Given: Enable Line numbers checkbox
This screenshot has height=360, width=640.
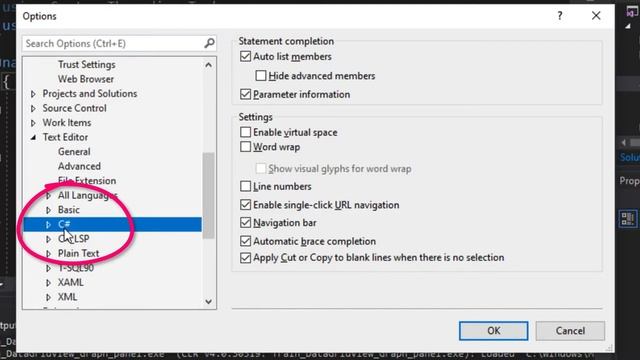Looking at the screenshot, I should click(245, 186).
